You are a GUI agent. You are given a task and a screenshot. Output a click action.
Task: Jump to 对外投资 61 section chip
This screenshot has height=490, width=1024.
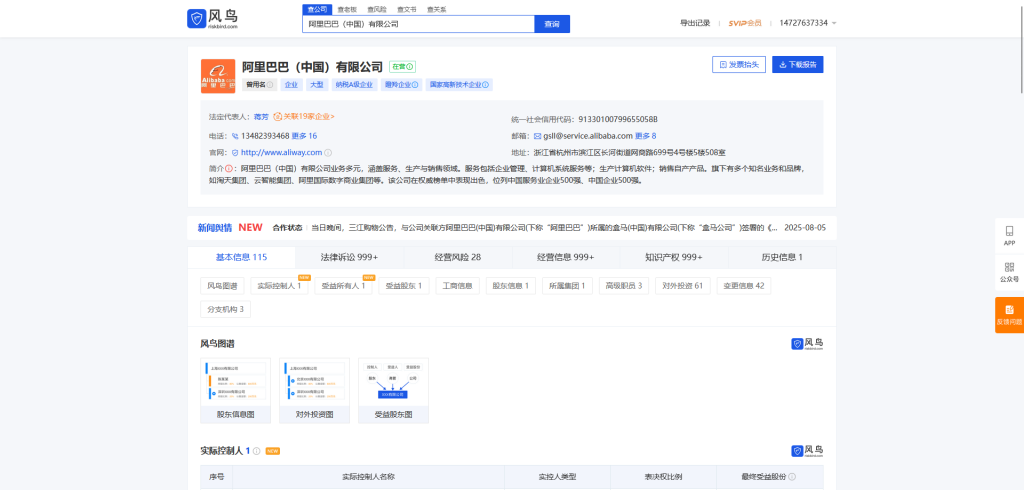(x=682, y=286)
